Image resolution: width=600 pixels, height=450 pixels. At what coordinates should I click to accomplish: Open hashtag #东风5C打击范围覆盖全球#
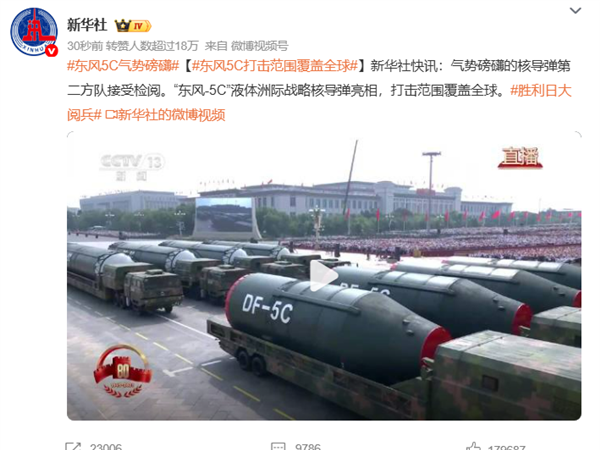[275, 66]
